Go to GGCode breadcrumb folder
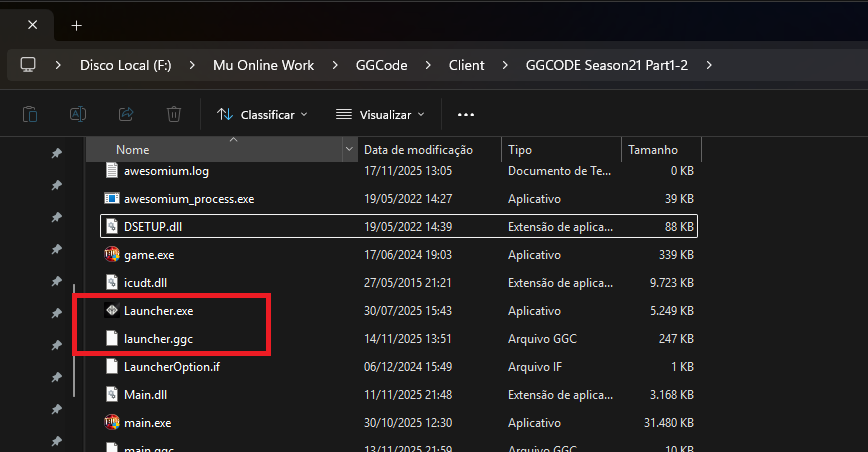The image size is (868, 452). tap(381, 65)
